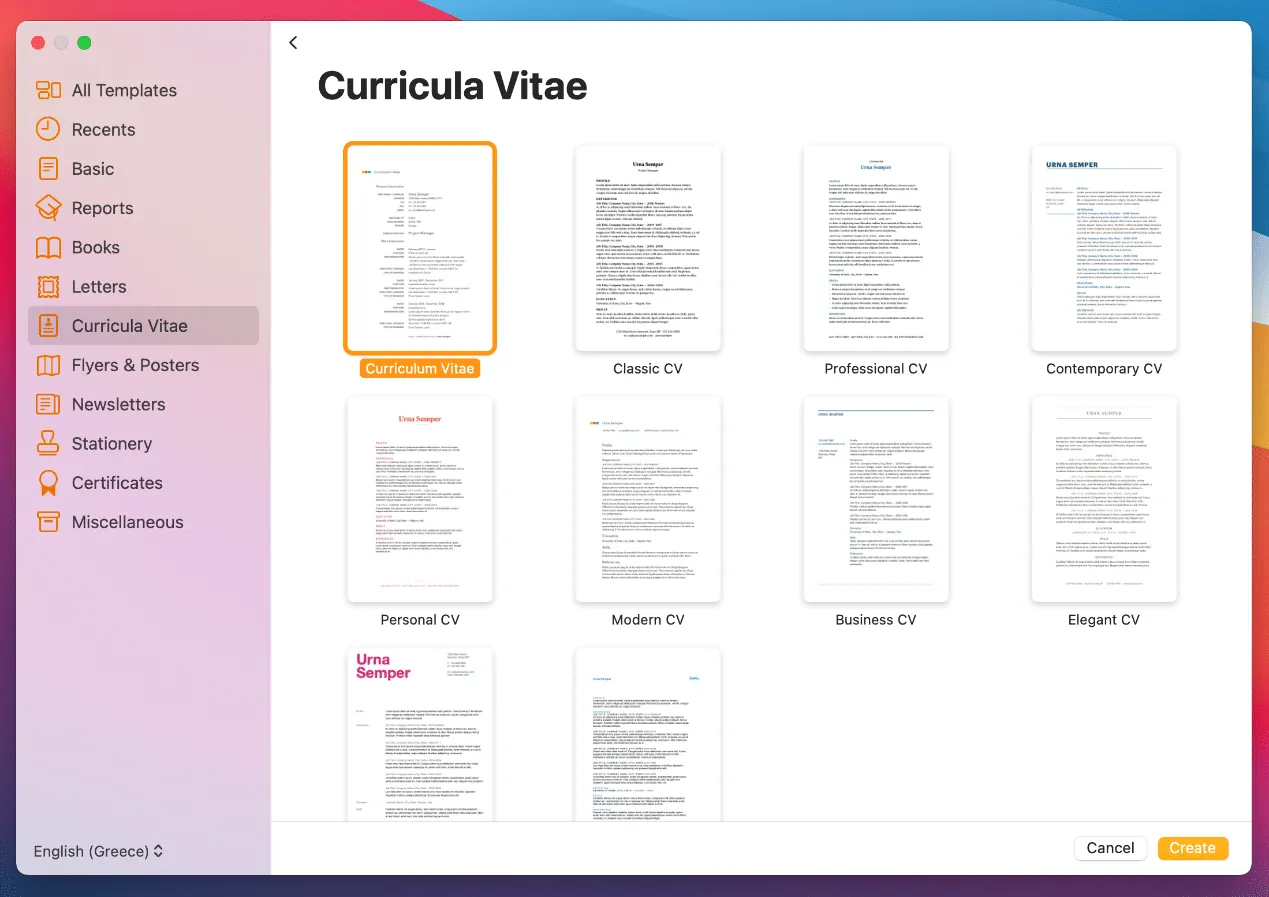Click the Certificates ribbon icon
The width and height of the screenshot is (1269, 897).
click(x=48, y=483)
